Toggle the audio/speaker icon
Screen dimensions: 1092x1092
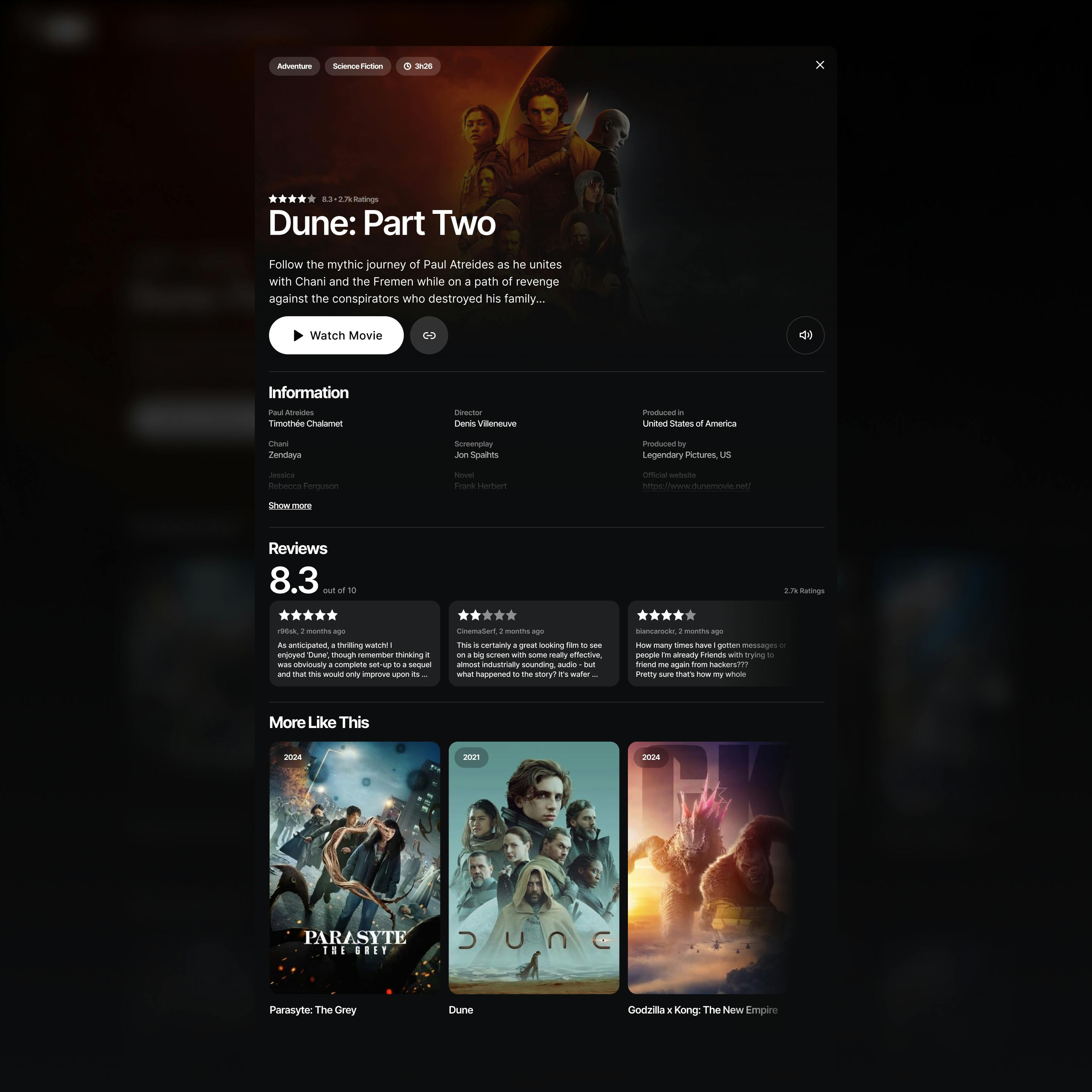(805, 335)
